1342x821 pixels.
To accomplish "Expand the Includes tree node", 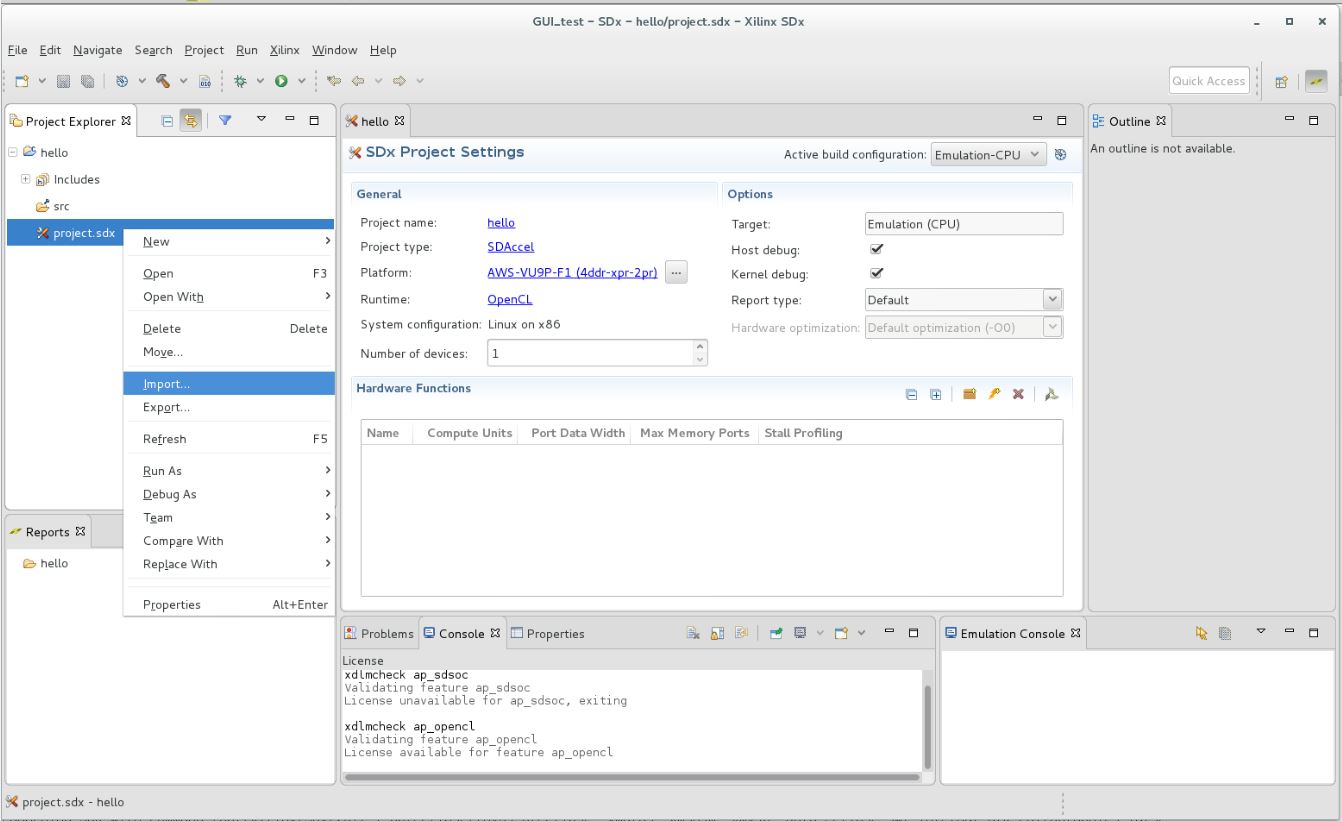I will 23,179.
